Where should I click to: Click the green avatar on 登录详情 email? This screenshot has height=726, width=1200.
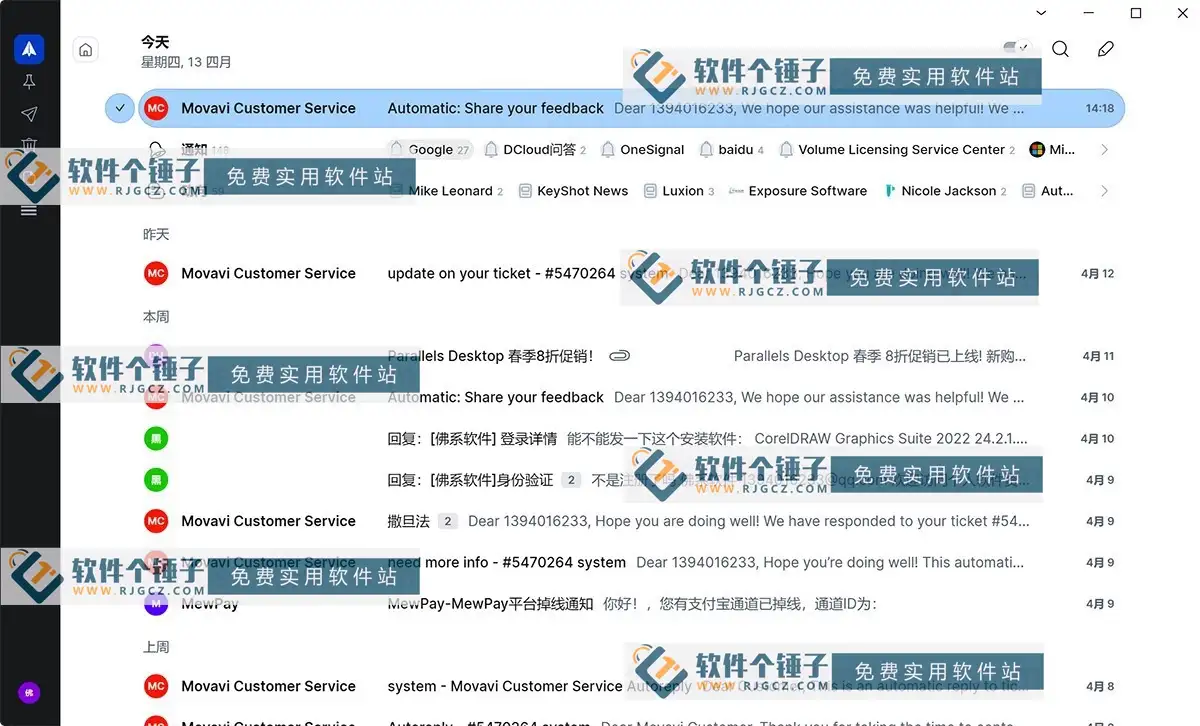click(x=156, y=438)
